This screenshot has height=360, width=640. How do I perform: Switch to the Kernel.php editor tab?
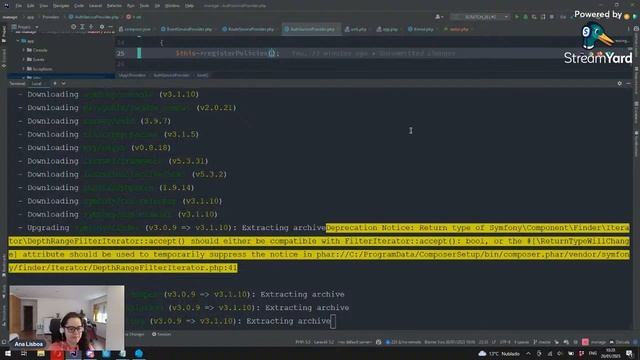421,29
